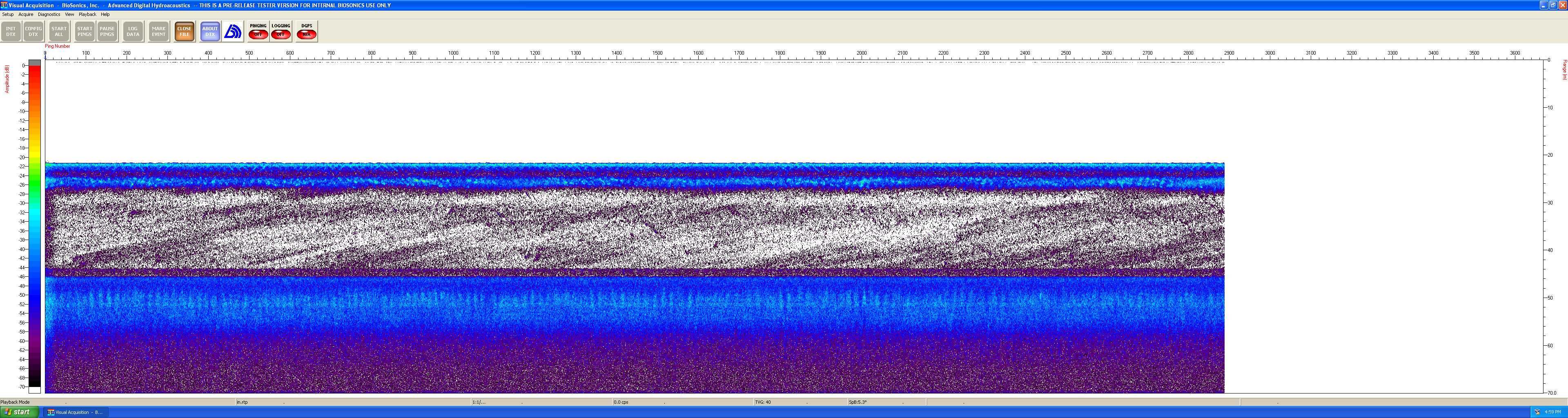Click the START ALL toolbar button
Image resolution: width=1568 pixels, height=418 pixels.
59,32
